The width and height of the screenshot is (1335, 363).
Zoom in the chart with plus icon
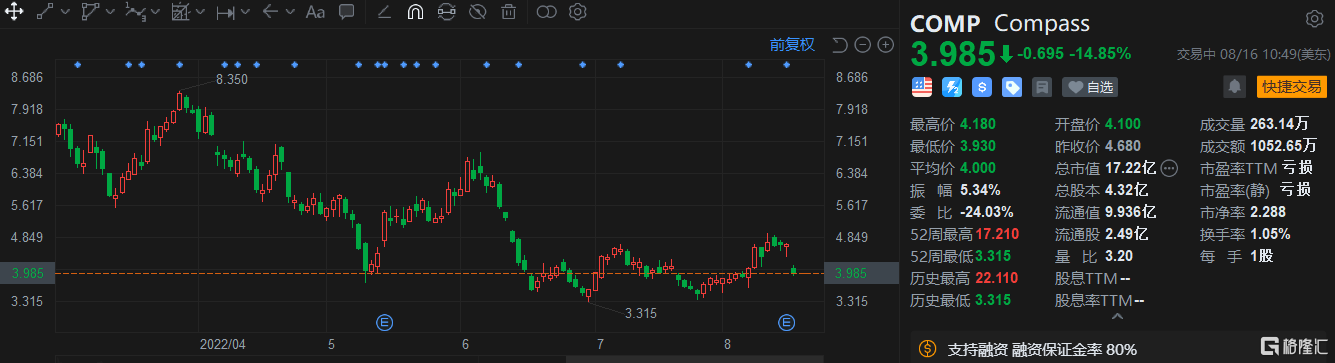click(885, 44)
